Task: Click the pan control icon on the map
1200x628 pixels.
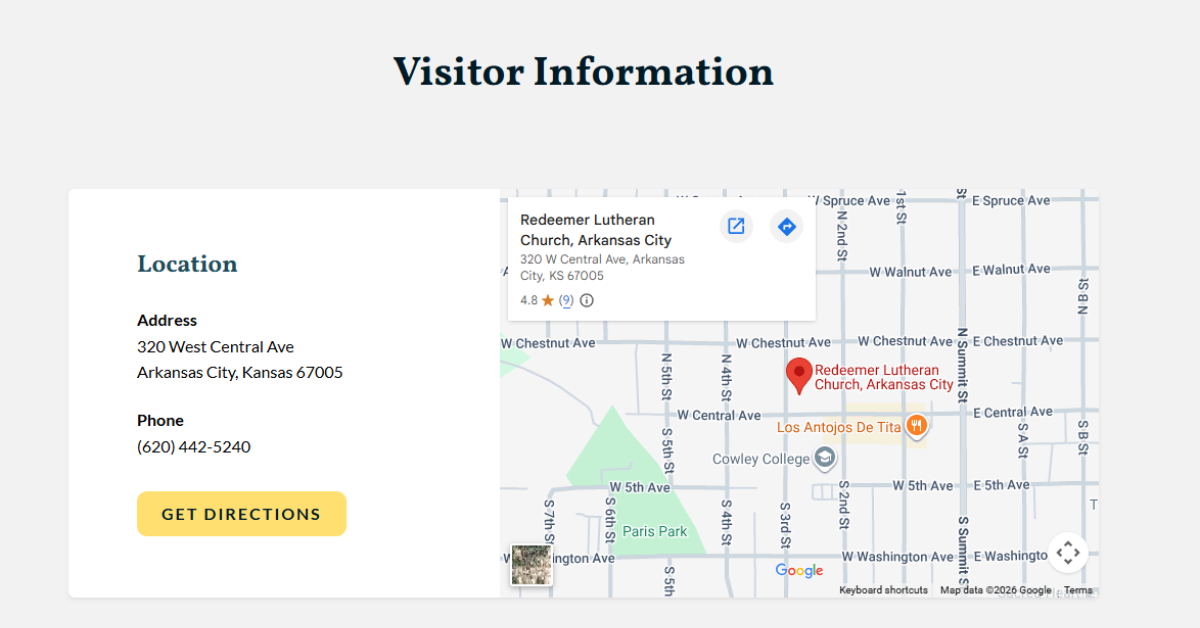Action: point(1068,552)
